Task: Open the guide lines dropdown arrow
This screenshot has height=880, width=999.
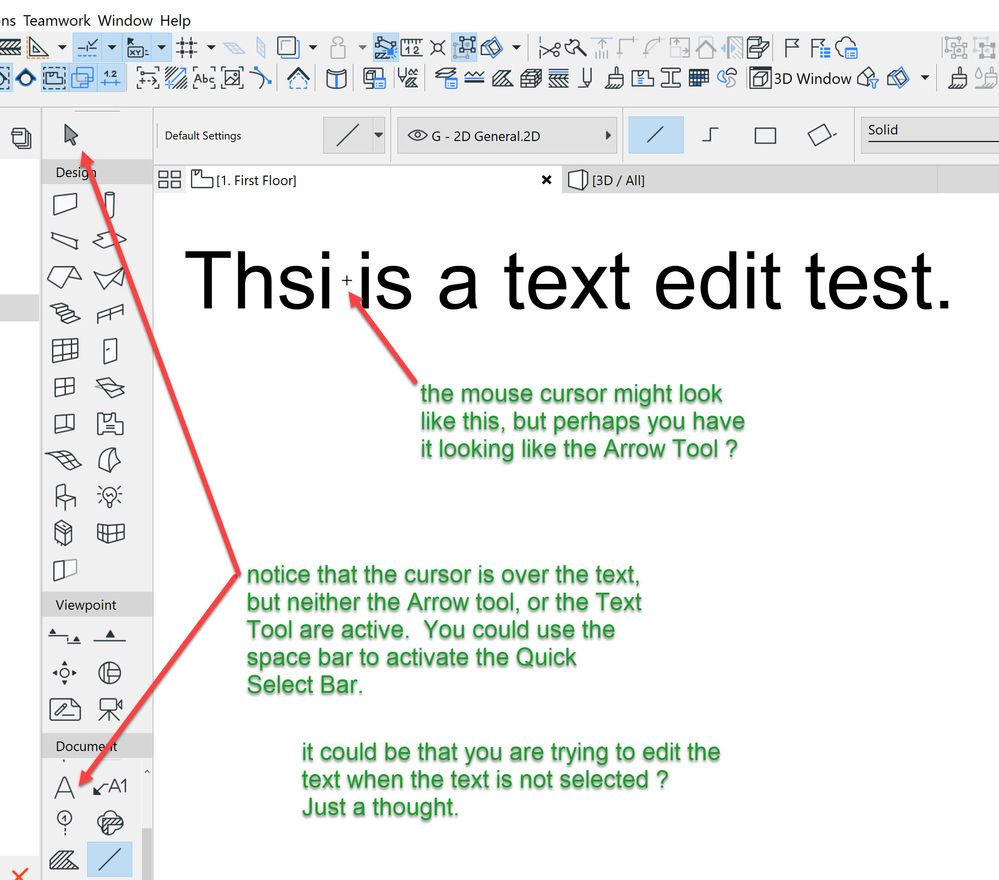Action: pyautogui.click(x=111, y=47)
